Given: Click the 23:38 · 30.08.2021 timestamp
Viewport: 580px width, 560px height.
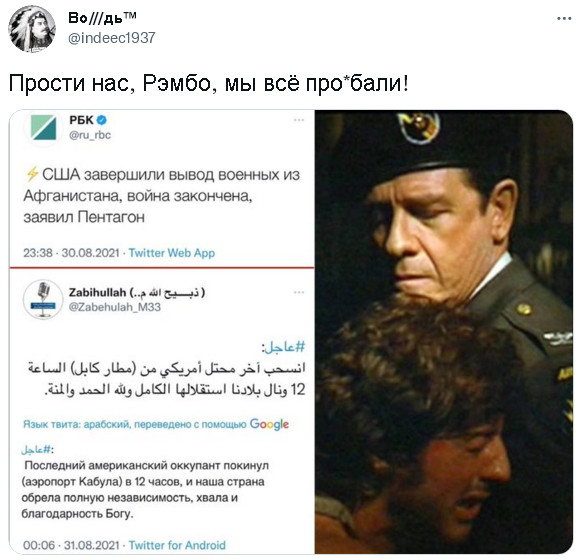Looking at the screenshot, I should (x=71, y=253).
